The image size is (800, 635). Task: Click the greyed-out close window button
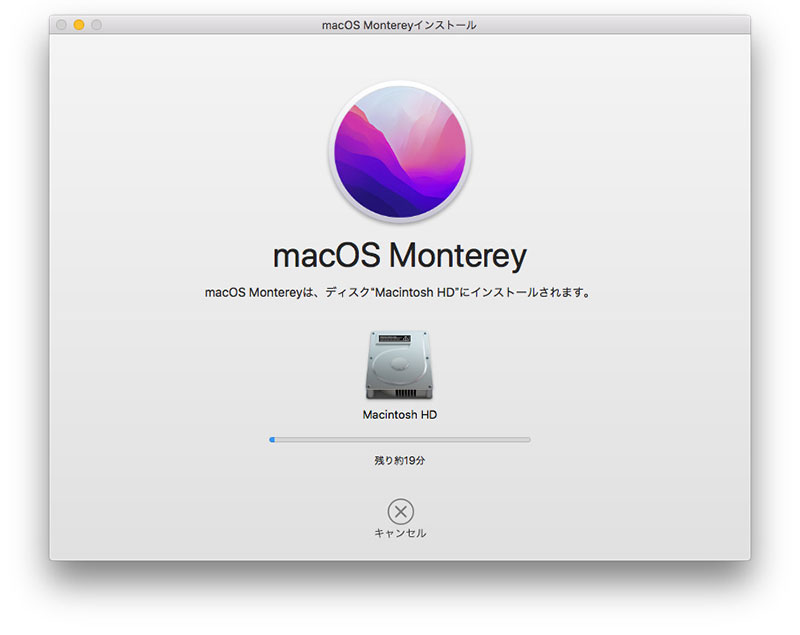[x=62, y=25]
